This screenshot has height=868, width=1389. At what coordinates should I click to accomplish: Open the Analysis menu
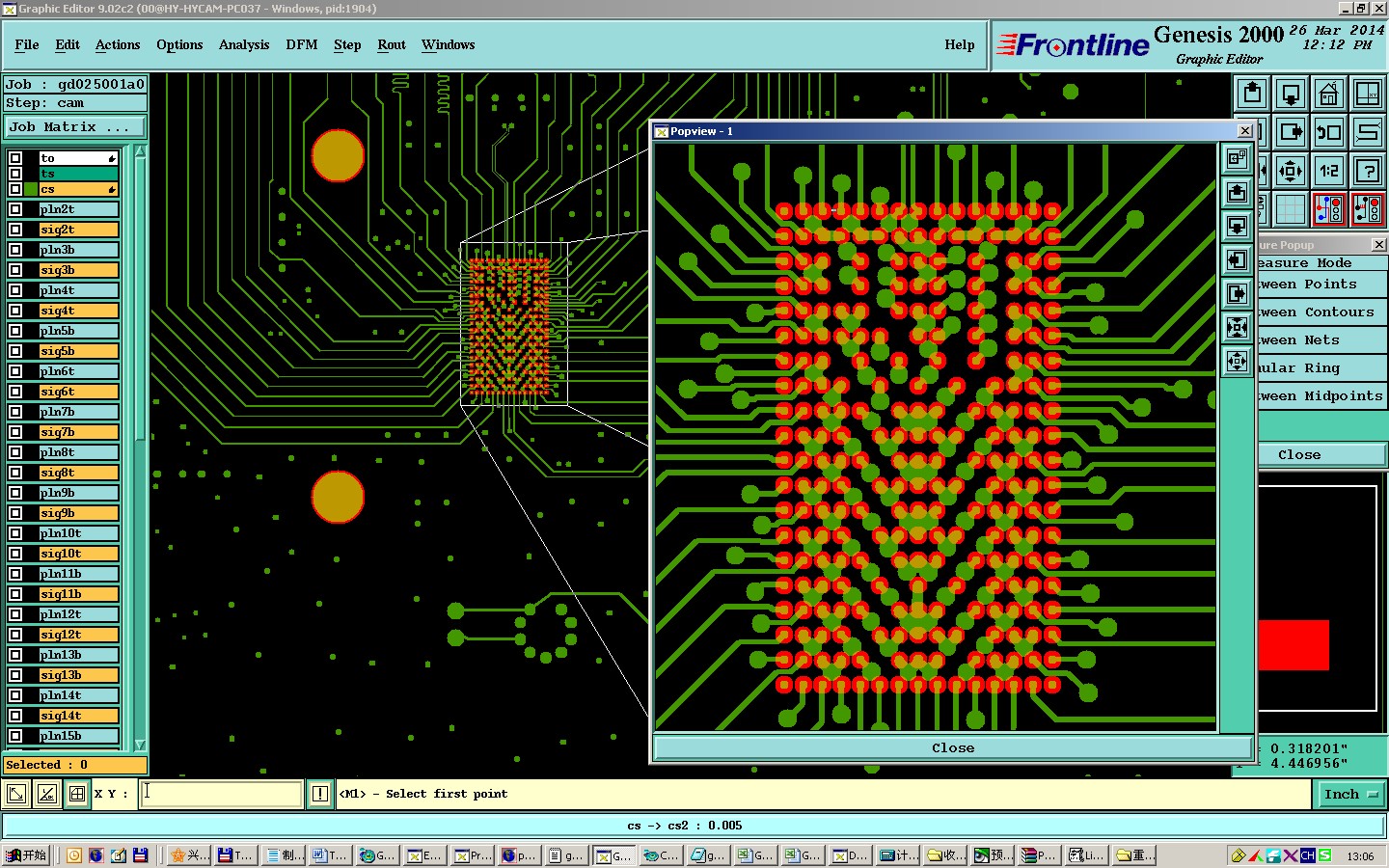click(244, 44)
